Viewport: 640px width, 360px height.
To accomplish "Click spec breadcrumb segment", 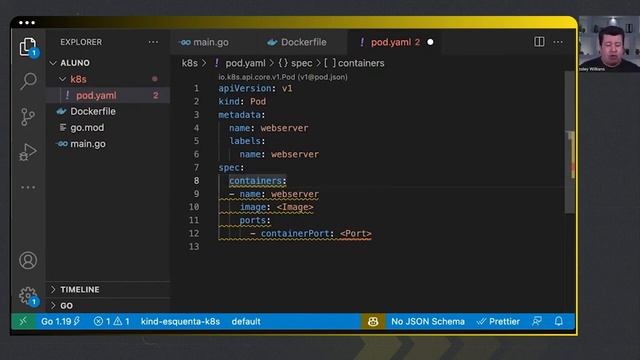I will coord(302,63).
